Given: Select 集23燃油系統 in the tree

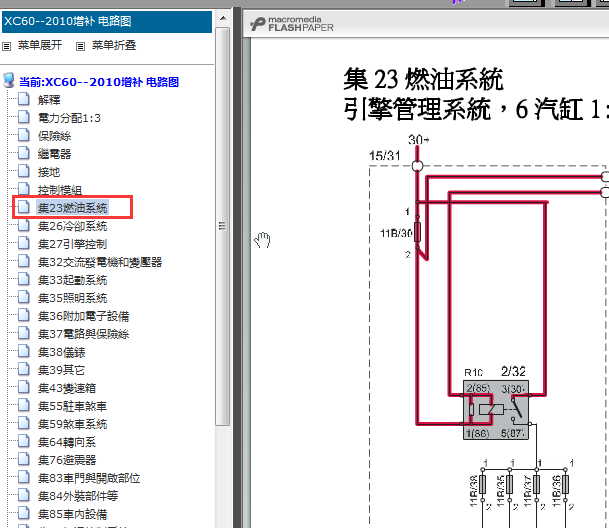Looking at the screenshot, I should tap(72, 208).
